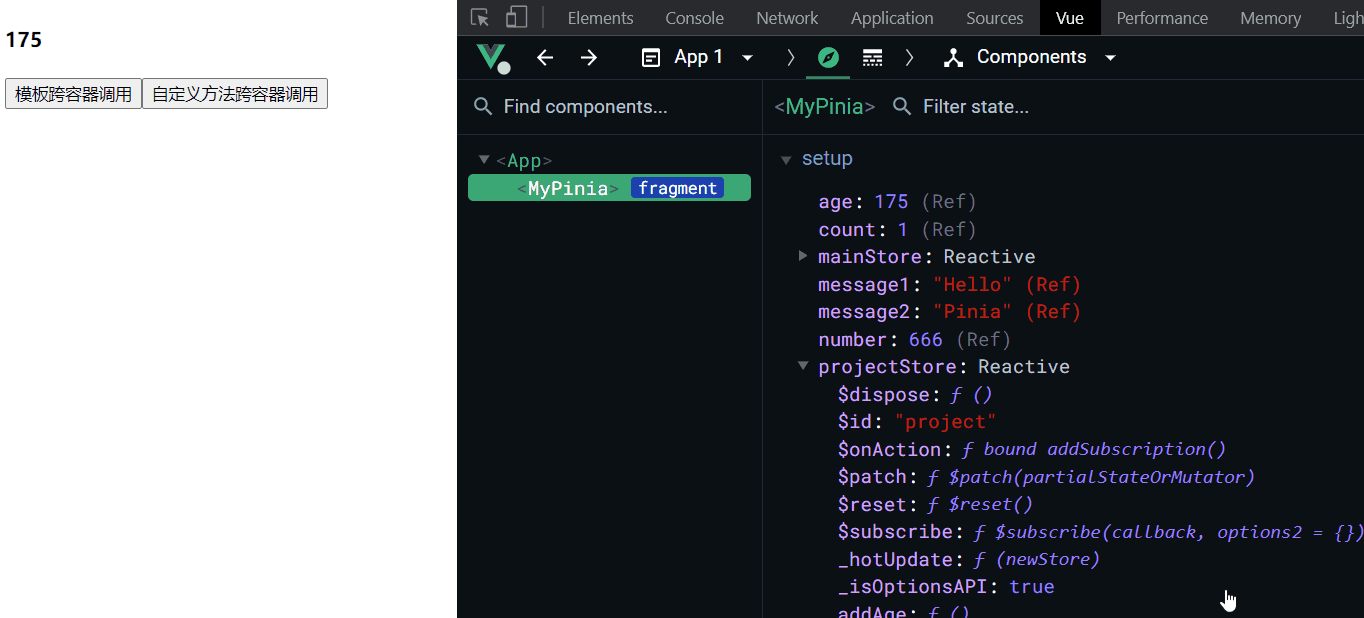Click the MyPinia heading in state panel
1364x618 pixels.
[825, 106]
